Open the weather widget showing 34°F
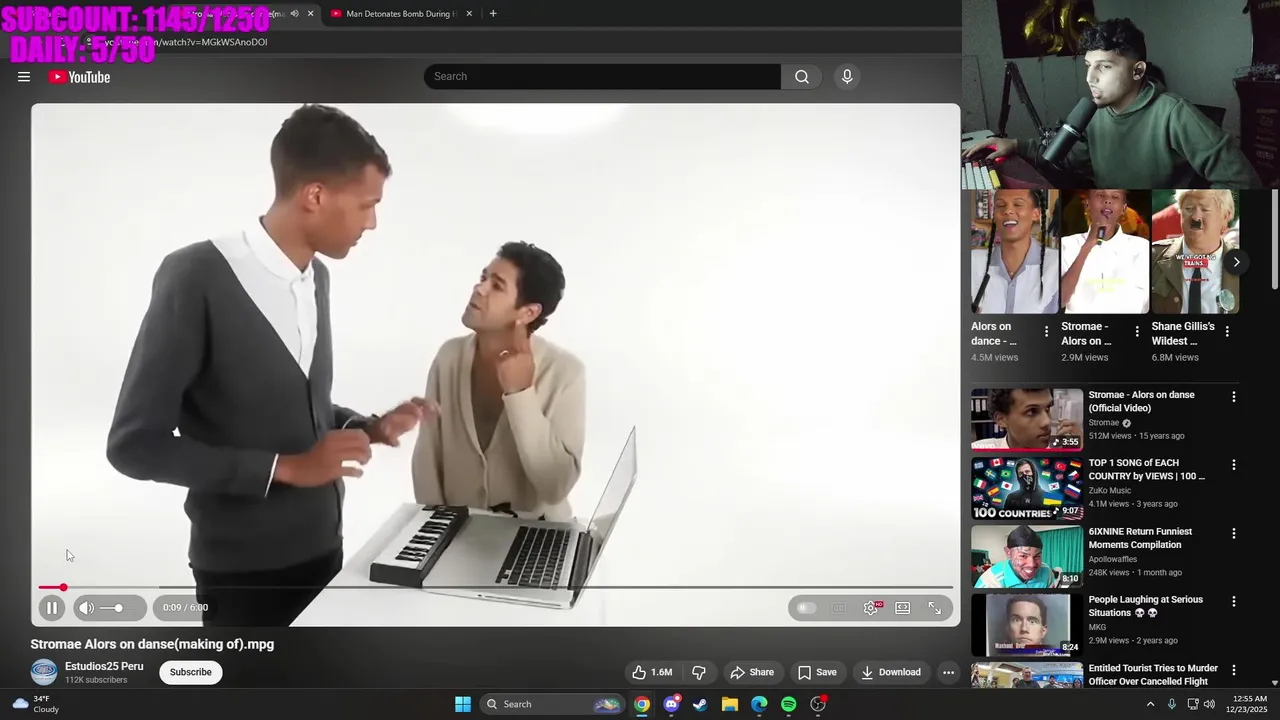This screenshot has height=720, width=1280. 35,704
